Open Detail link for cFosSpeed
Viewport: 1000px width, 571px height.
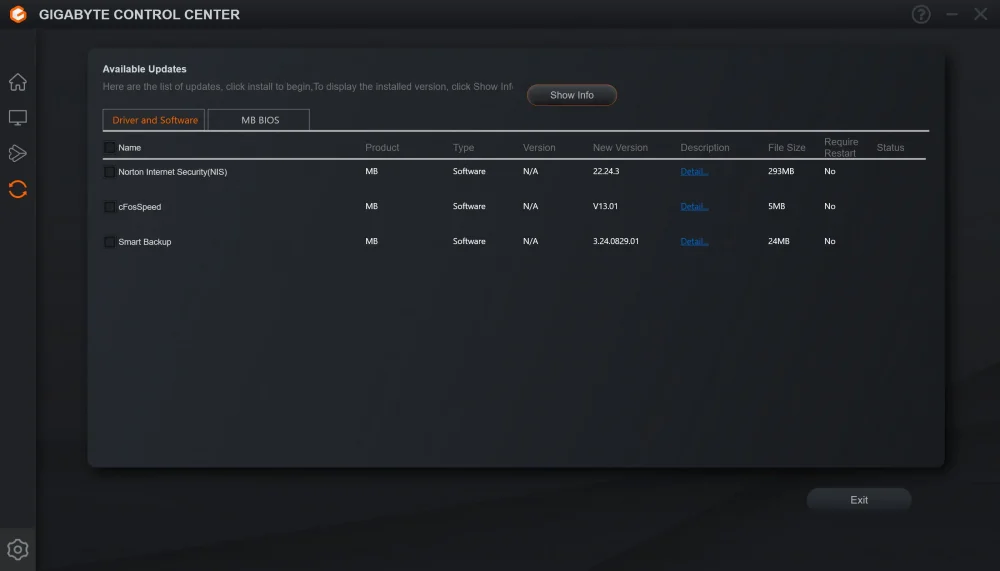pyautogui.click(x=694, y=207)
